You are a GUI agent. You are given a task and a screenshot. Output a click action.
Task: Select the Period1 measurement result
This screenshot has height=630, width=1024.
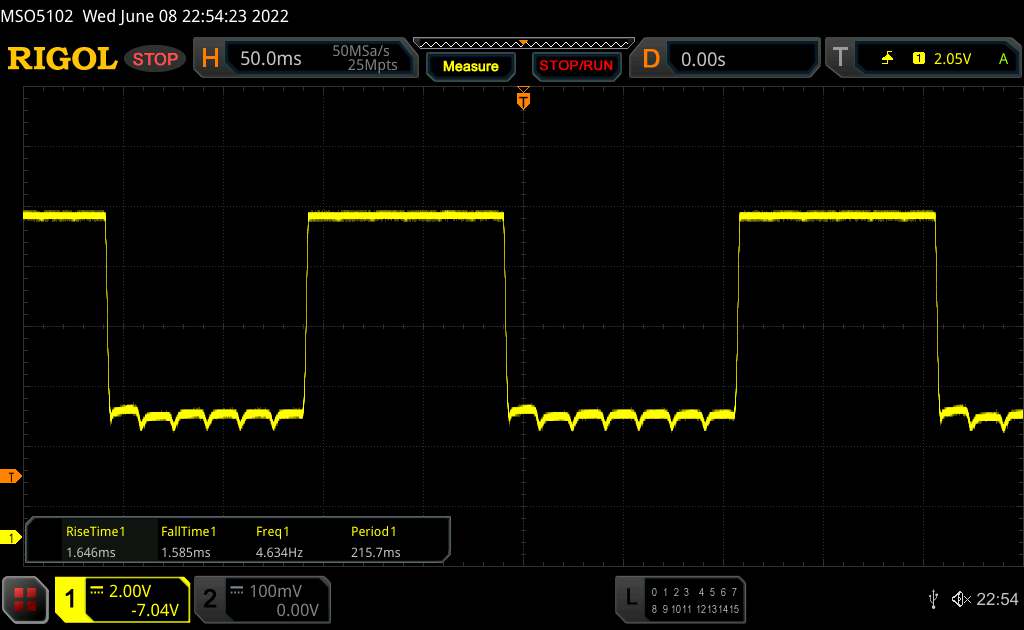click(374, 542)
